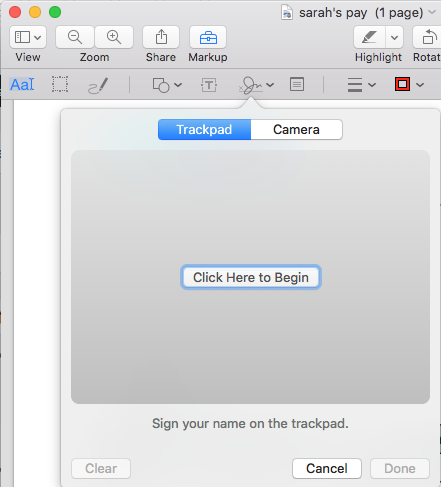Image resolution: width=441 pixels, height=487 pixels.
Task: Switch to the Camera tab
Action: [296, 130]
